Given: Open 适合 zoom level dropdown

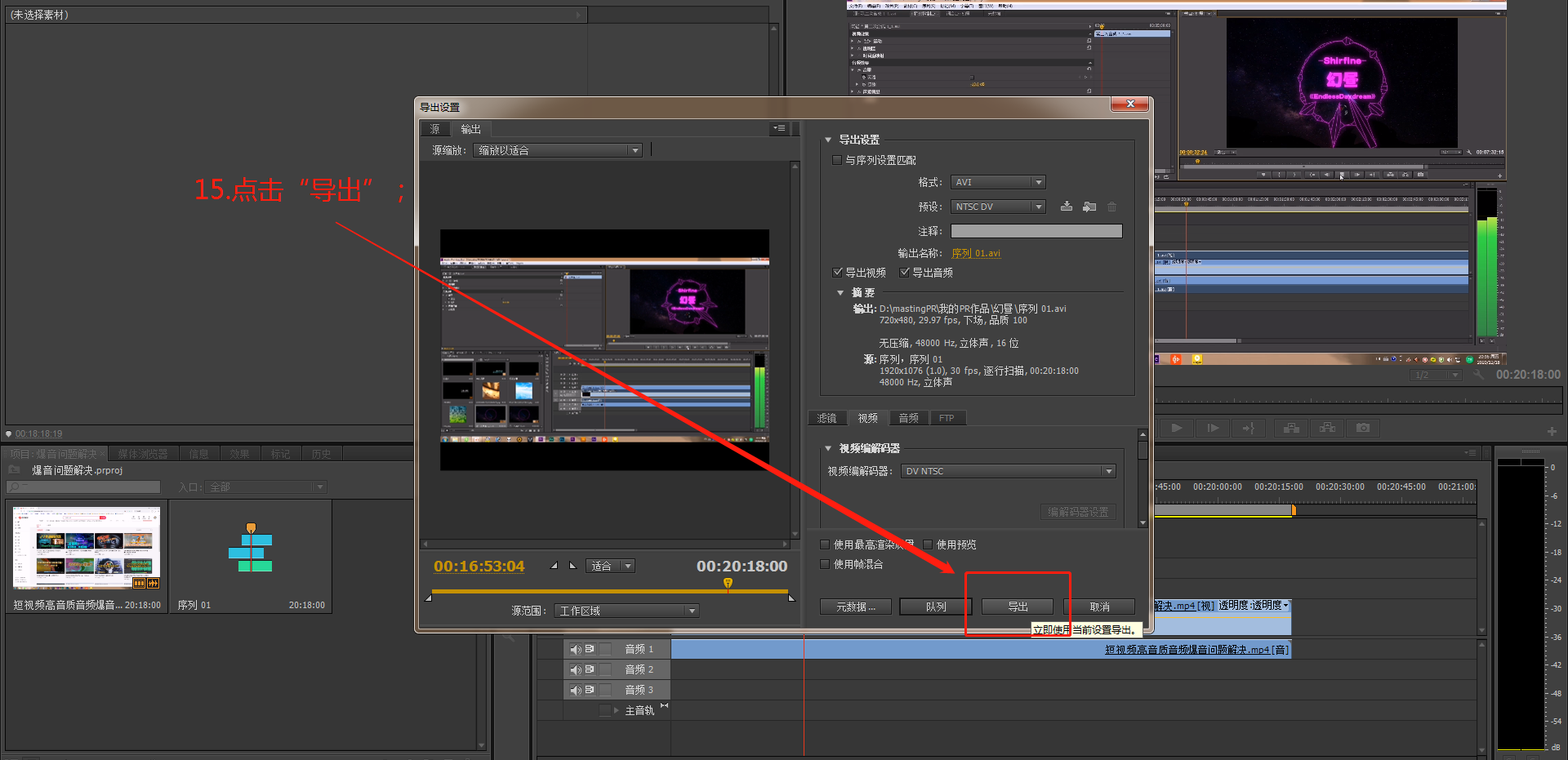Looking at the screenshot, I should coord(610,566).
